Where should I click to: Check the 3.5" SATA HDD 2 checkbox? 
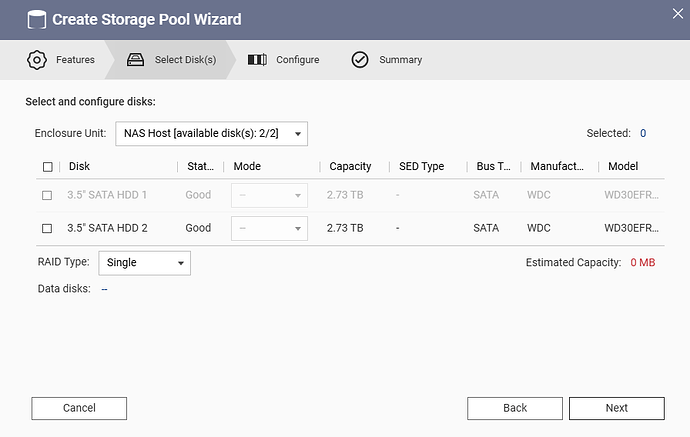click(47, 228)
